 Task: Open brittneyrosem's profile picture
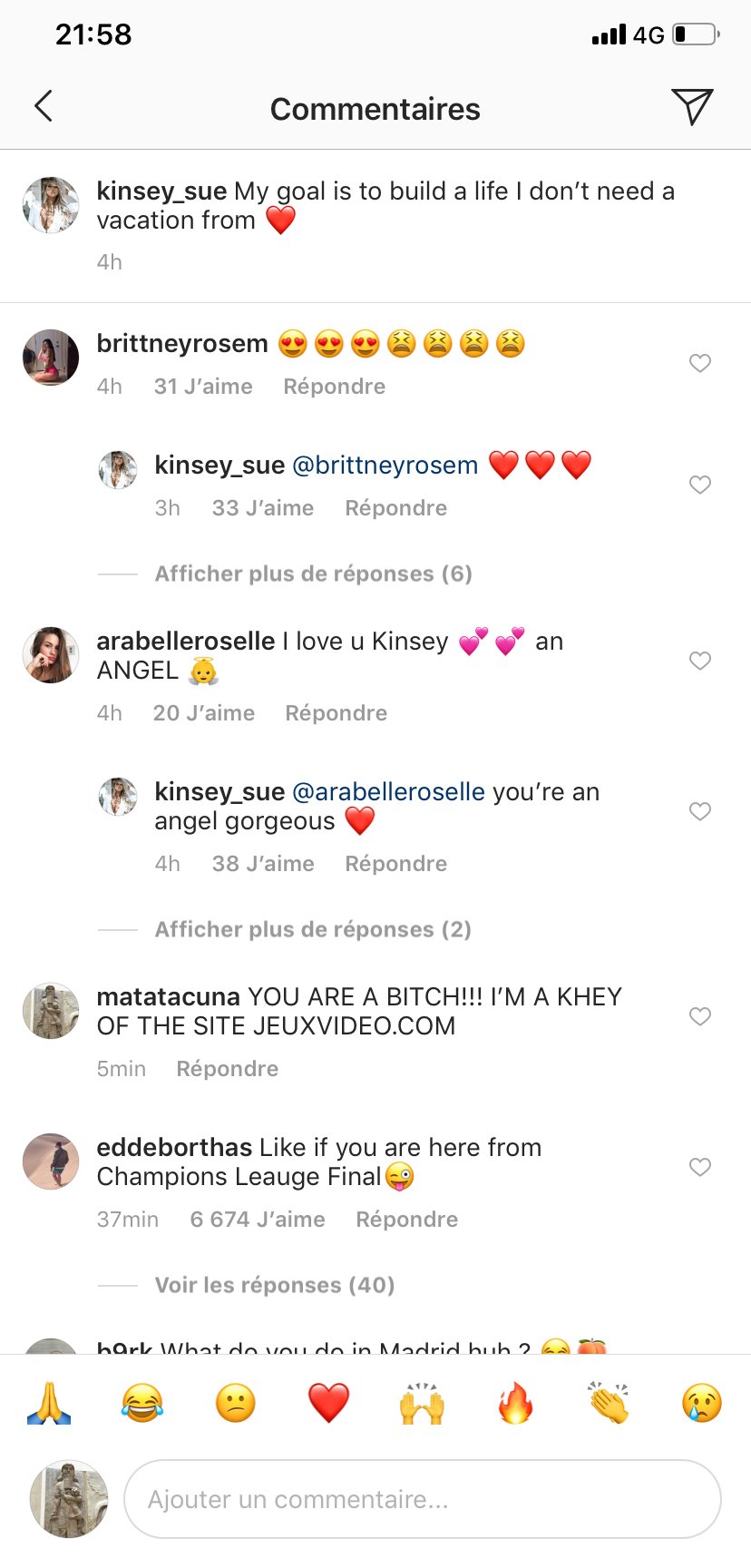pos(51,358)
